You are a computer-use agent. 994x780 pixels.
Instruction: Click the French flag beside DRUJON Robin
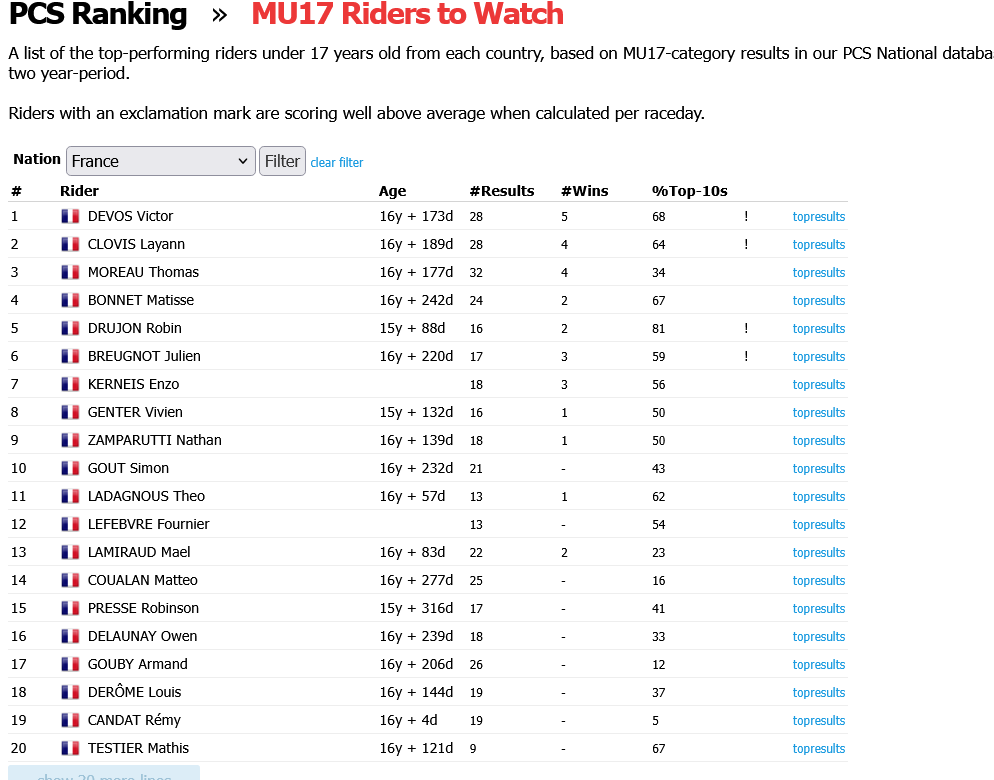(x=70, y=328)
